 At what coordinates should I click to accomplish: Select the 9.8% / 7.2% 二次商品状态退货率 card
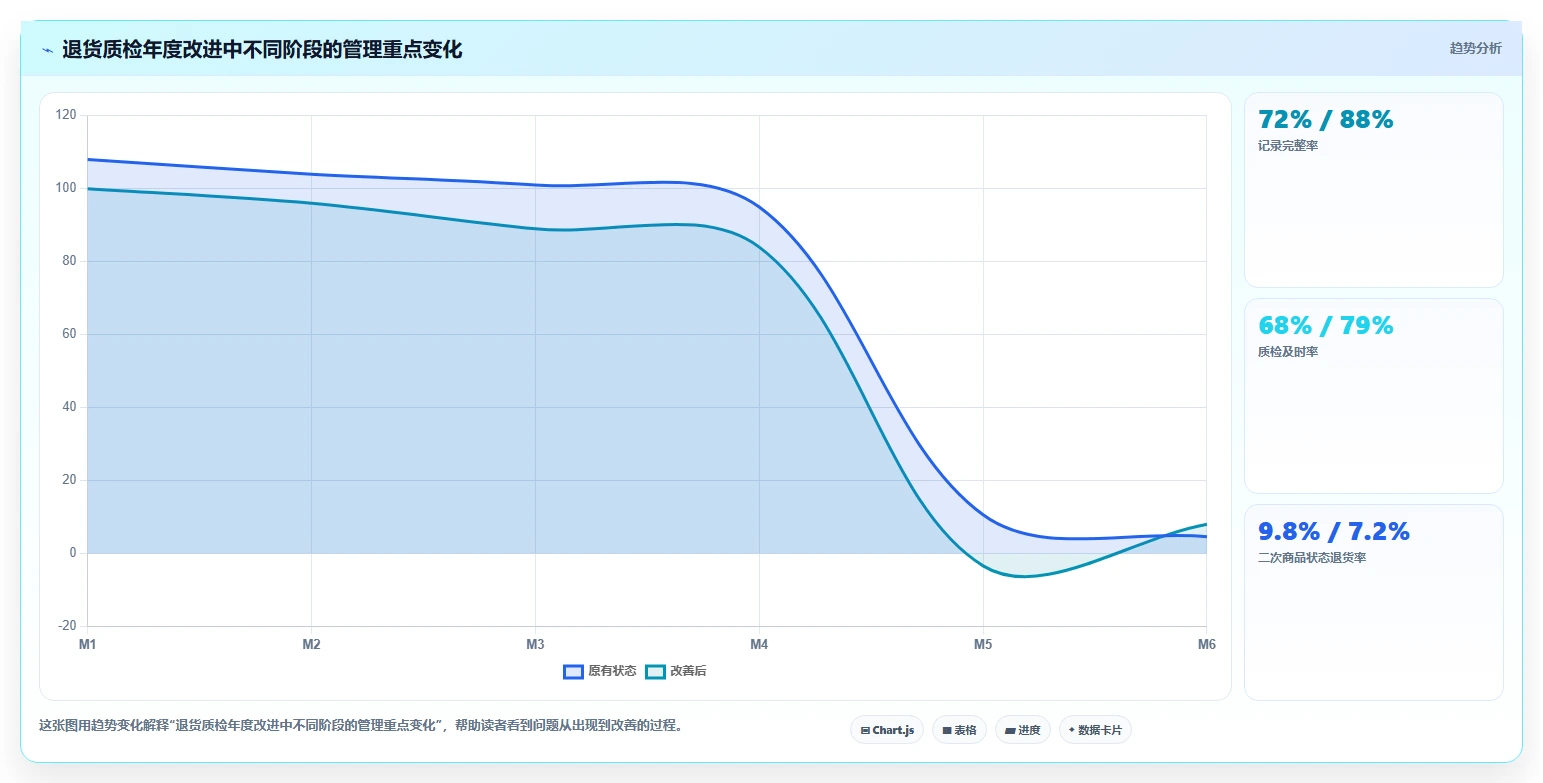click(1373, 602)
